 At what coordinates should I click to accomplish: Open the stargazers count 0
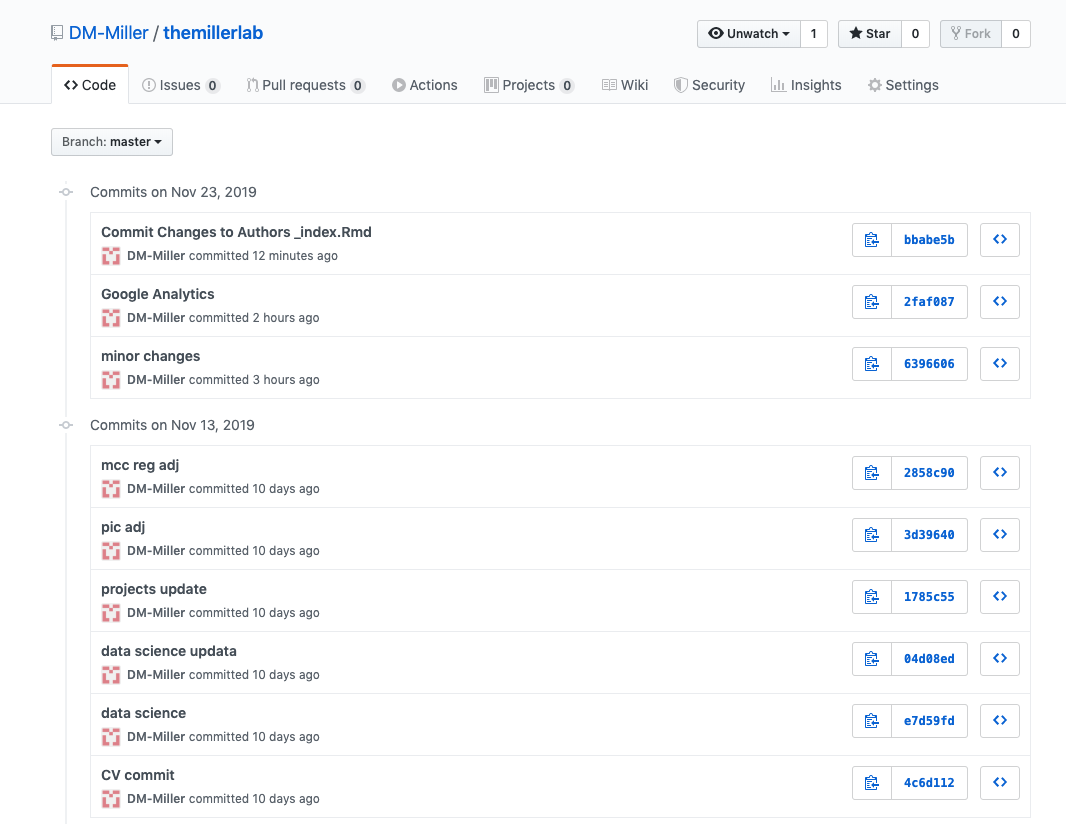point(915,34)
